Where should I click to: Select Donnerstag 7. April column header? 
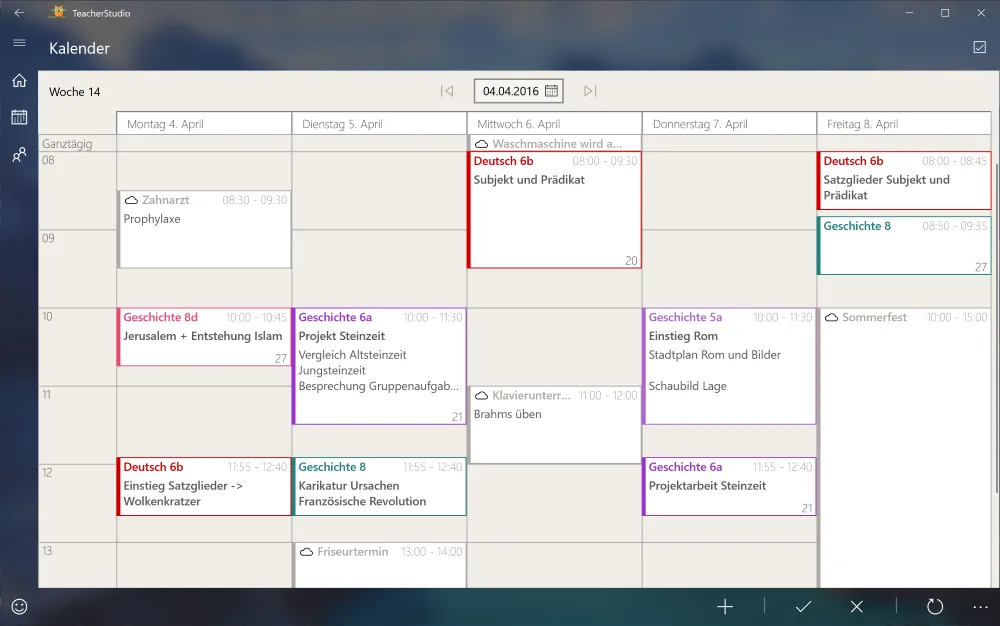coord(730,124)
